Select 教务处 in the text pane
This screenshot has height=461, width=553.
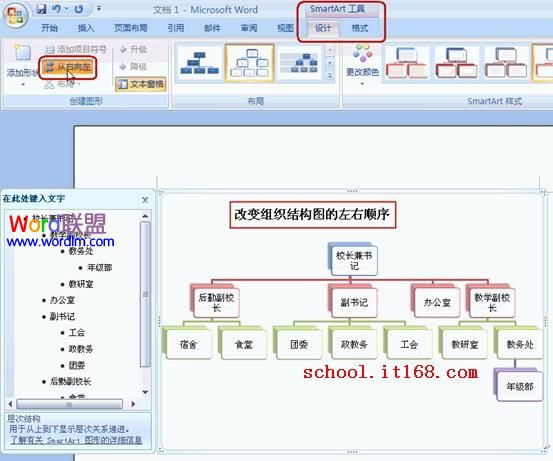coord(81,251)
